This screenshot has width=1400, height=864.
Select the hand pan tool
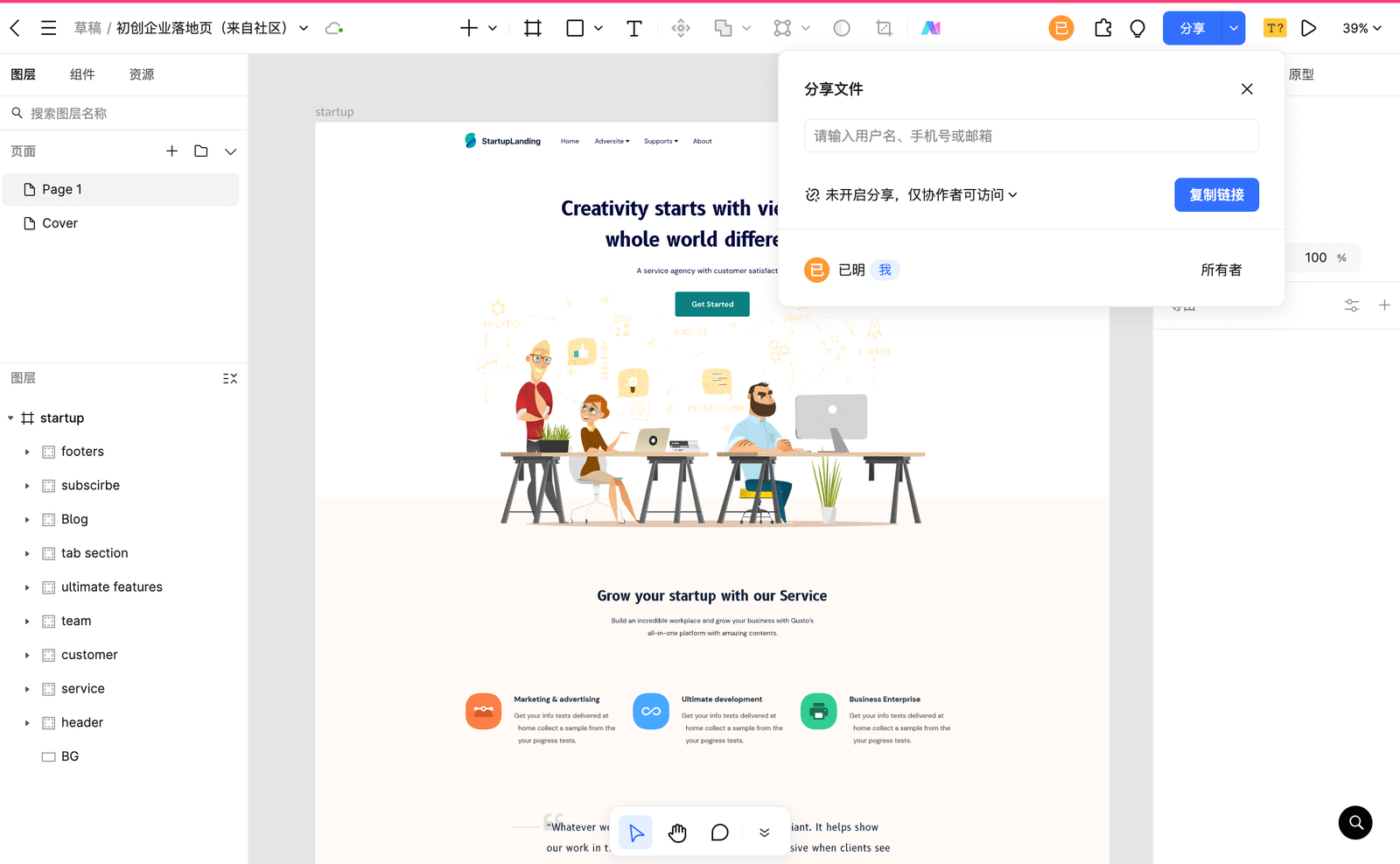[677, 832]
